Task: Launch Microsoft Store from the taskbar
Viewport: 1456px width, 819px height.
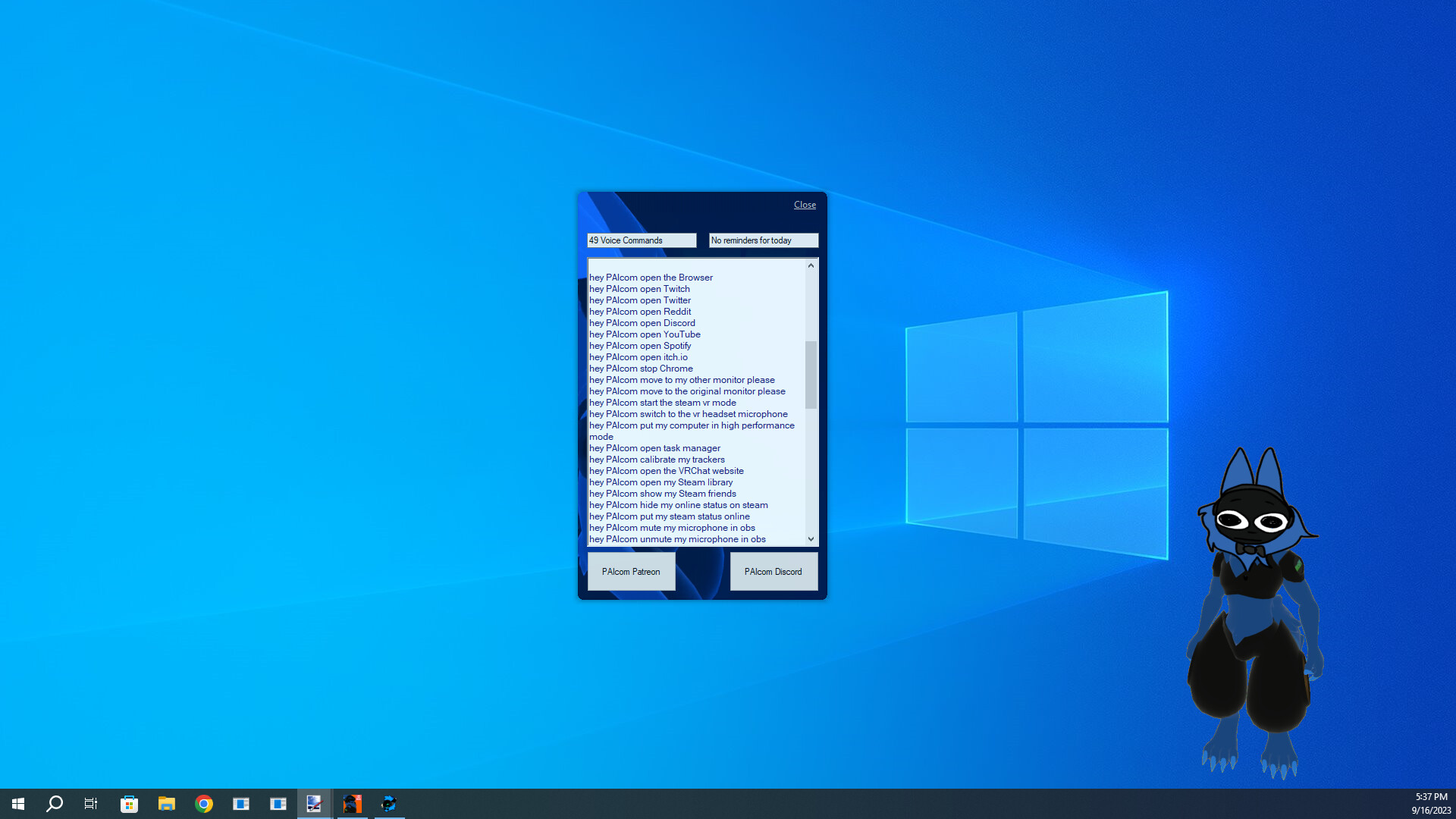Action: tap(129, 804)
